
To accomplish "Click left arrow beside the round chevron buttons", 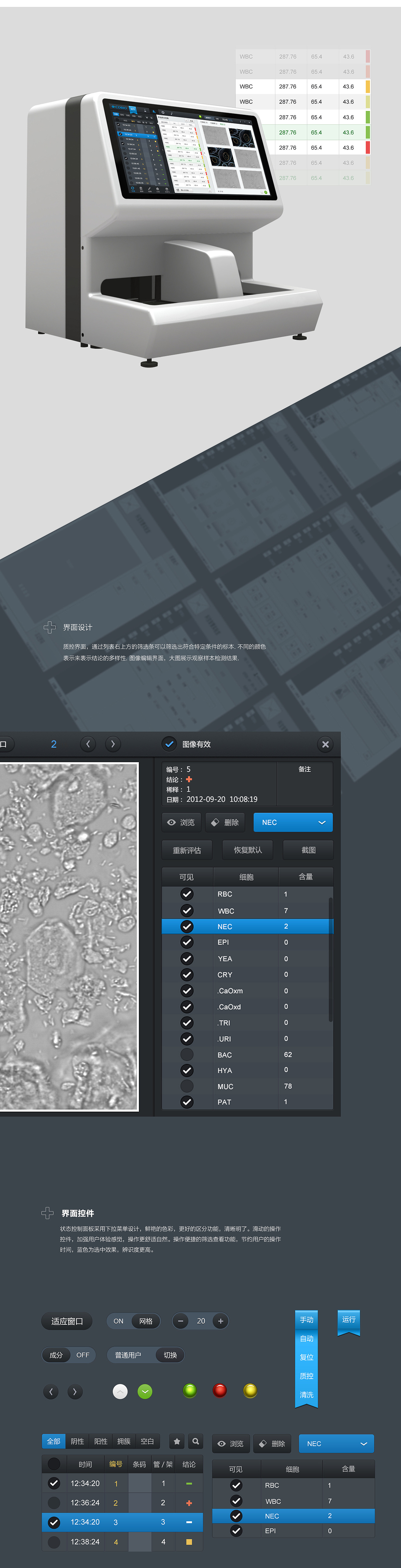I will [51, 1392].
